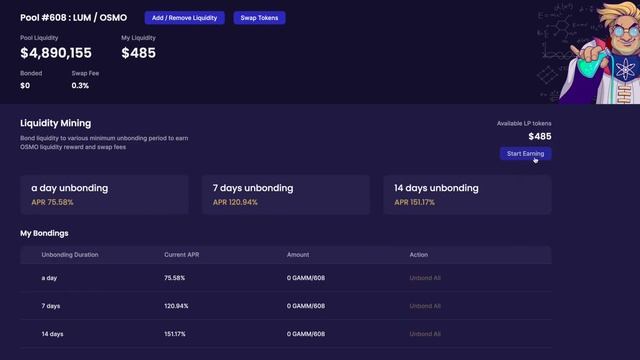Click the Start Earning button
This screenshot has height=360, width=640.
click(x=525, y=153)
